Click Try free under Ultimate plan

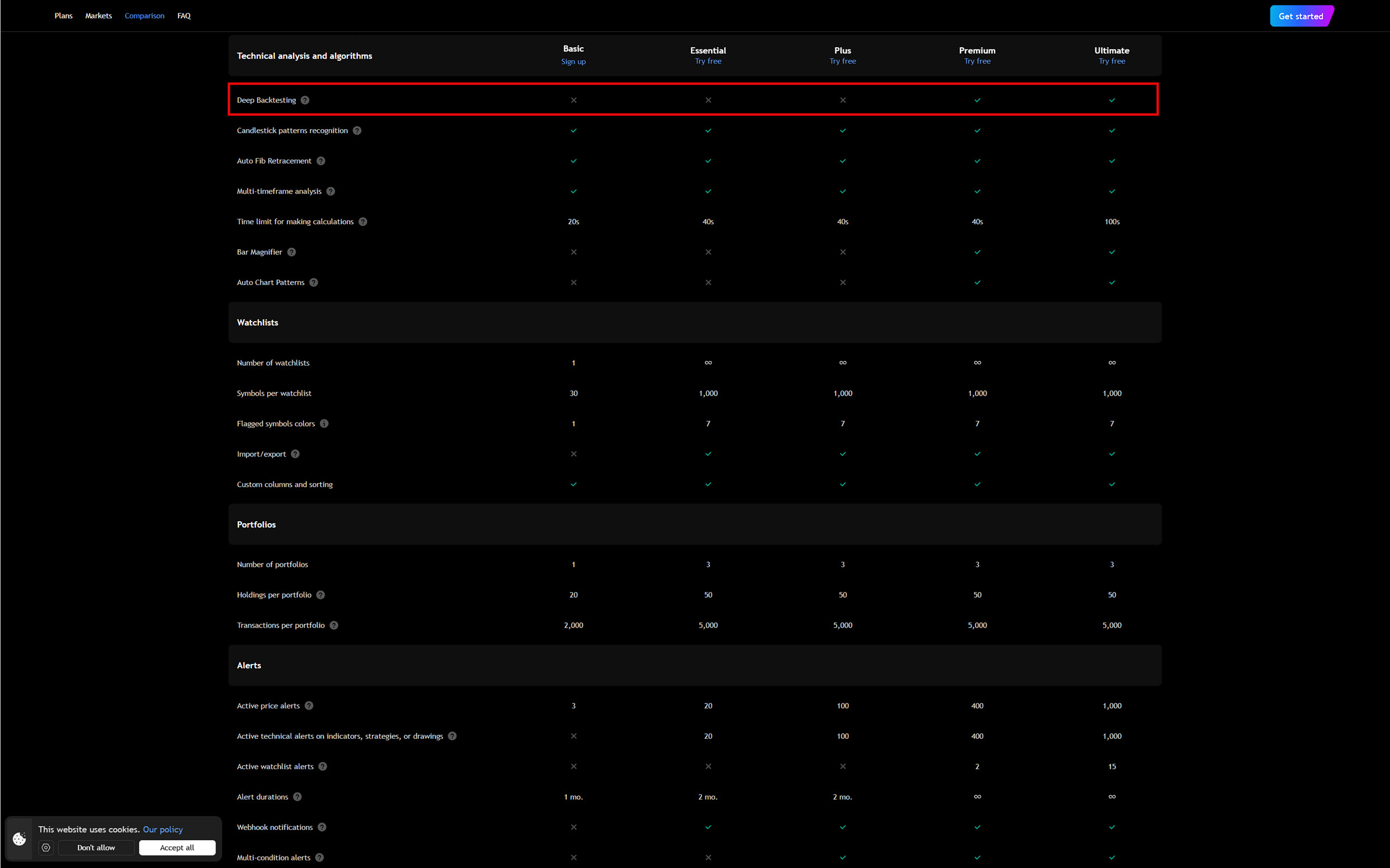1111,61
